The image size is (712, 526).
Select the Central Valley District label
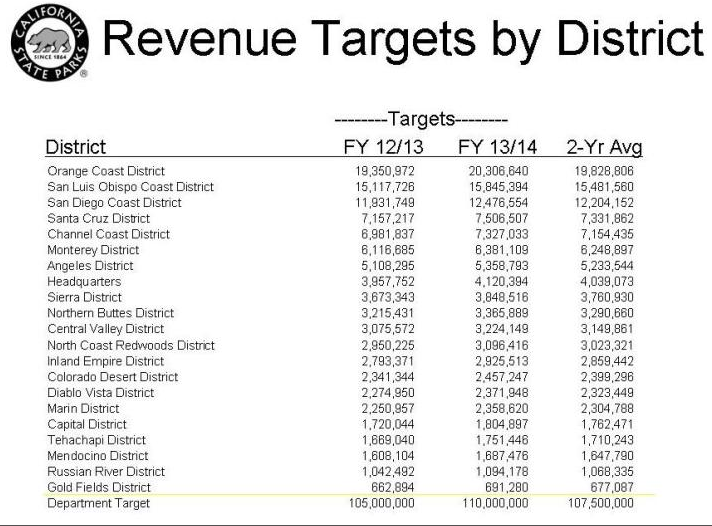pyautogui.click(x=106, y=329)
